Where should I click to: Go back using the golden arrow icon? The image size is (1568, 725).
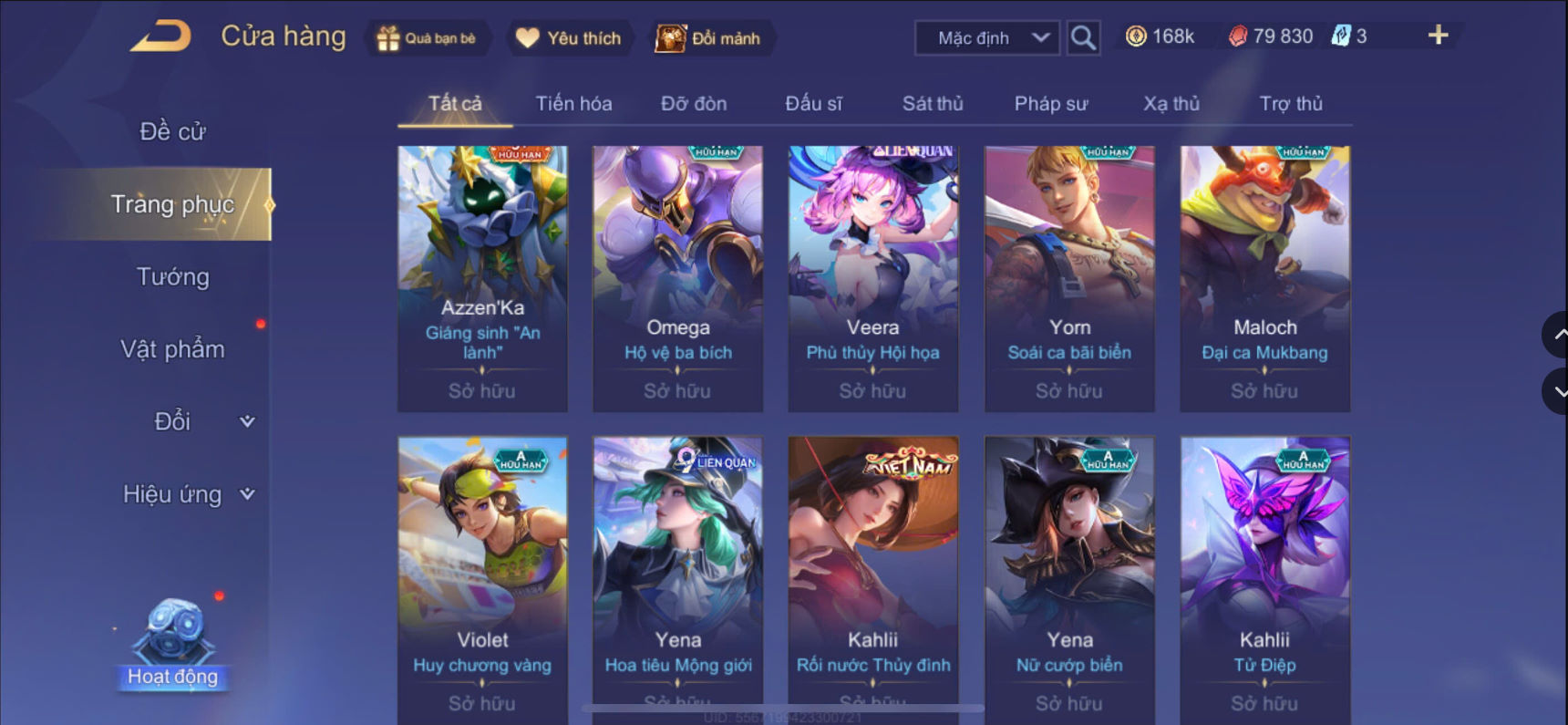pyautogui.click(x=161, y=36)
